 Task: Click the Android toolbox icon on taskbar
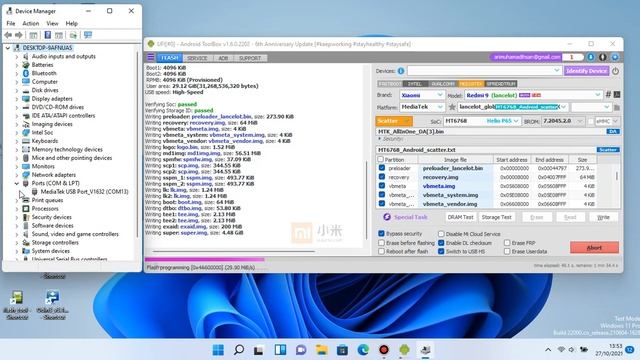(x=404, y=350)
